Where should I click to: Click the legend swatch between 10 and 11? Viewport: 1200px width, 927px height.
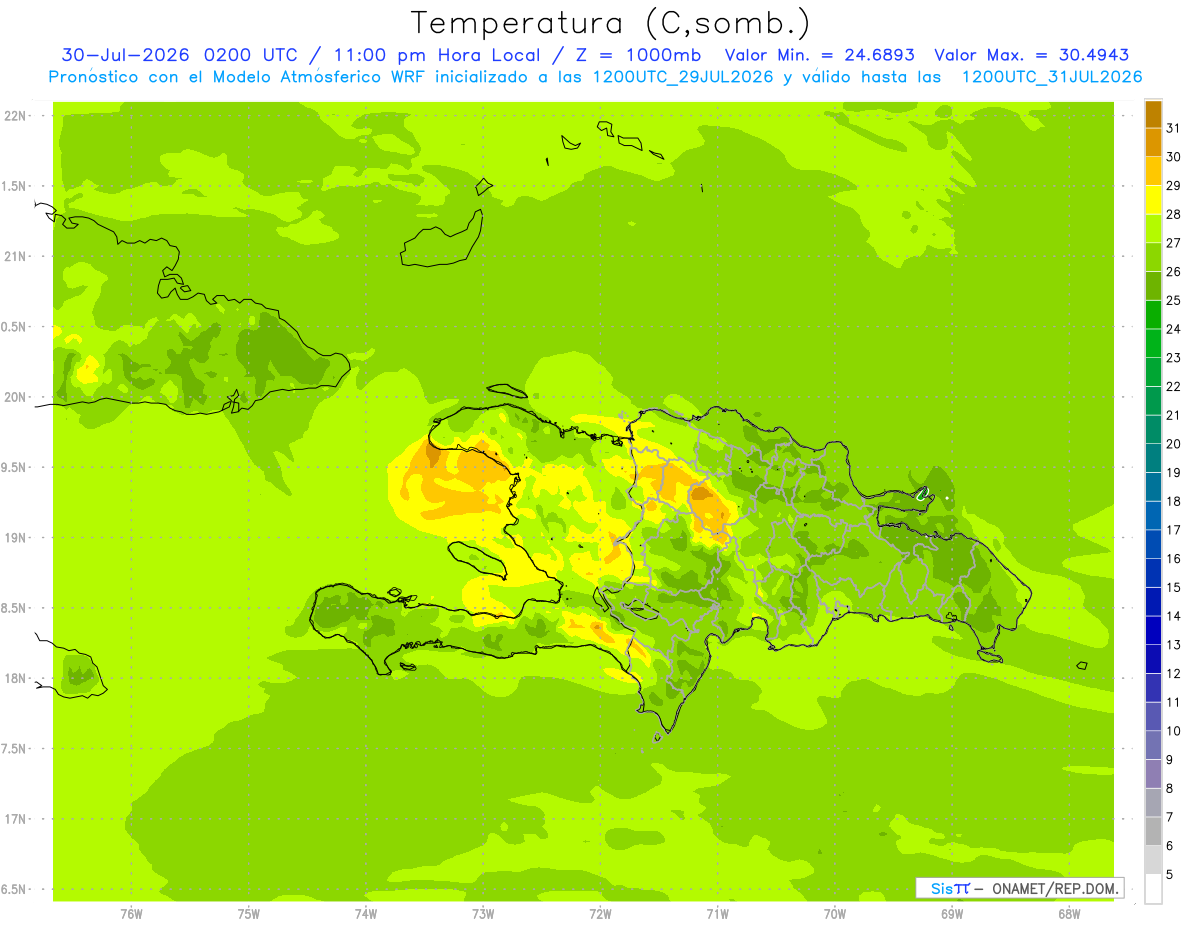(x=1153, y=716)
